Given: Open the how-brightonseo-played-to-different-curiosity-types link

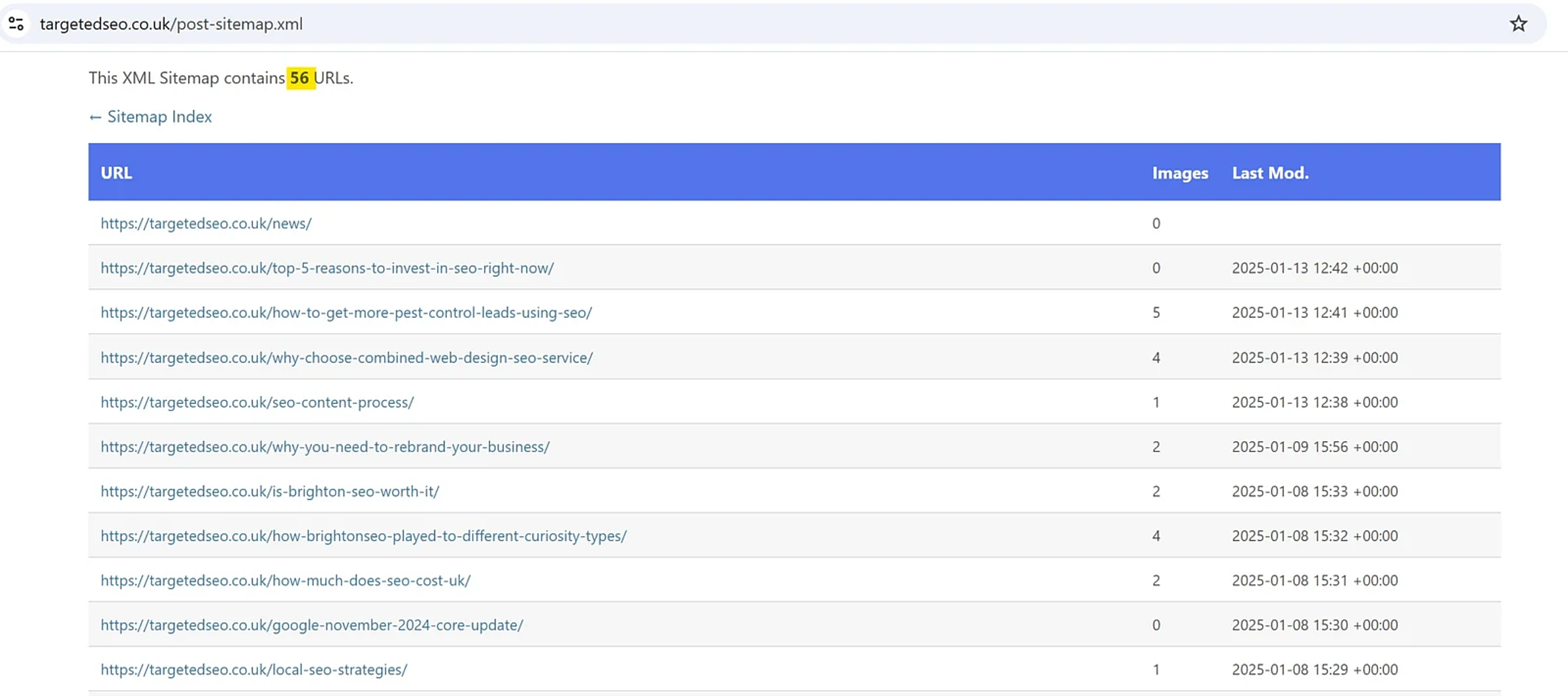Looking at the screenshot, I should point(363,536).
